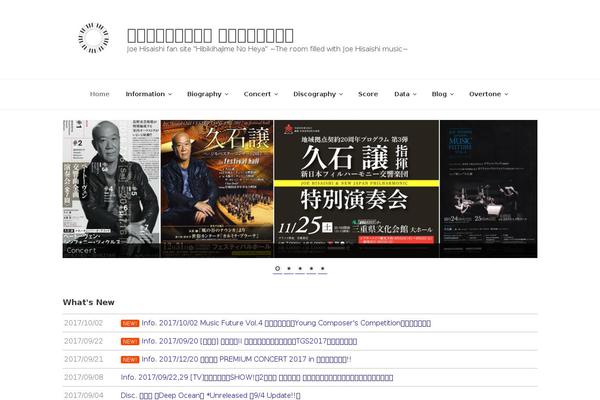
Task: Open the Deep Ocean disc news link
Action: pos(210,395)
